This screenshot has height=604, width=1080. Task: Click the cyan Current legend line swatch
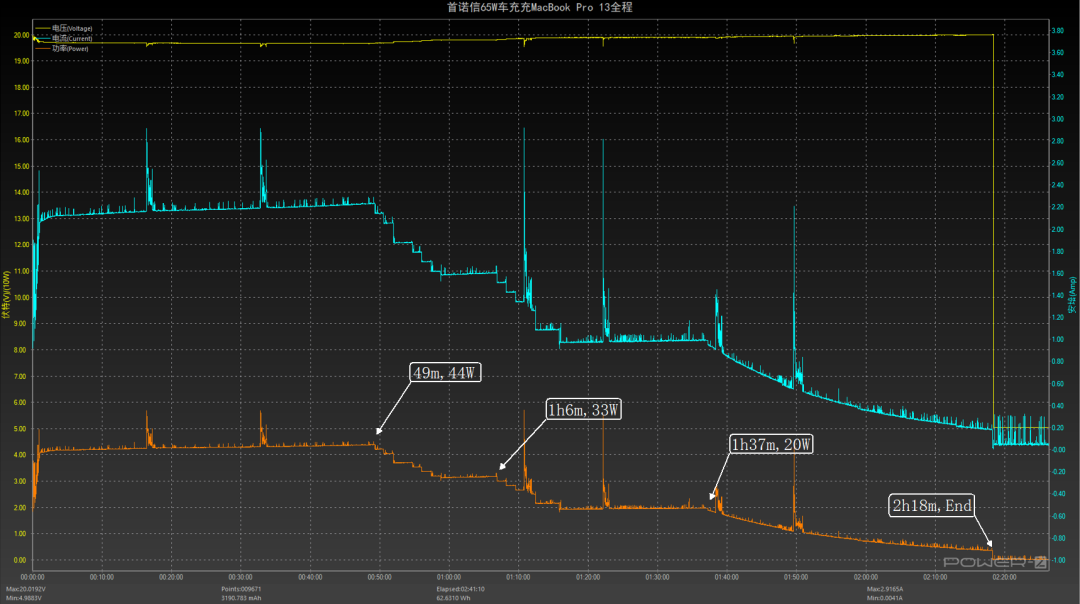pos(42,39)
